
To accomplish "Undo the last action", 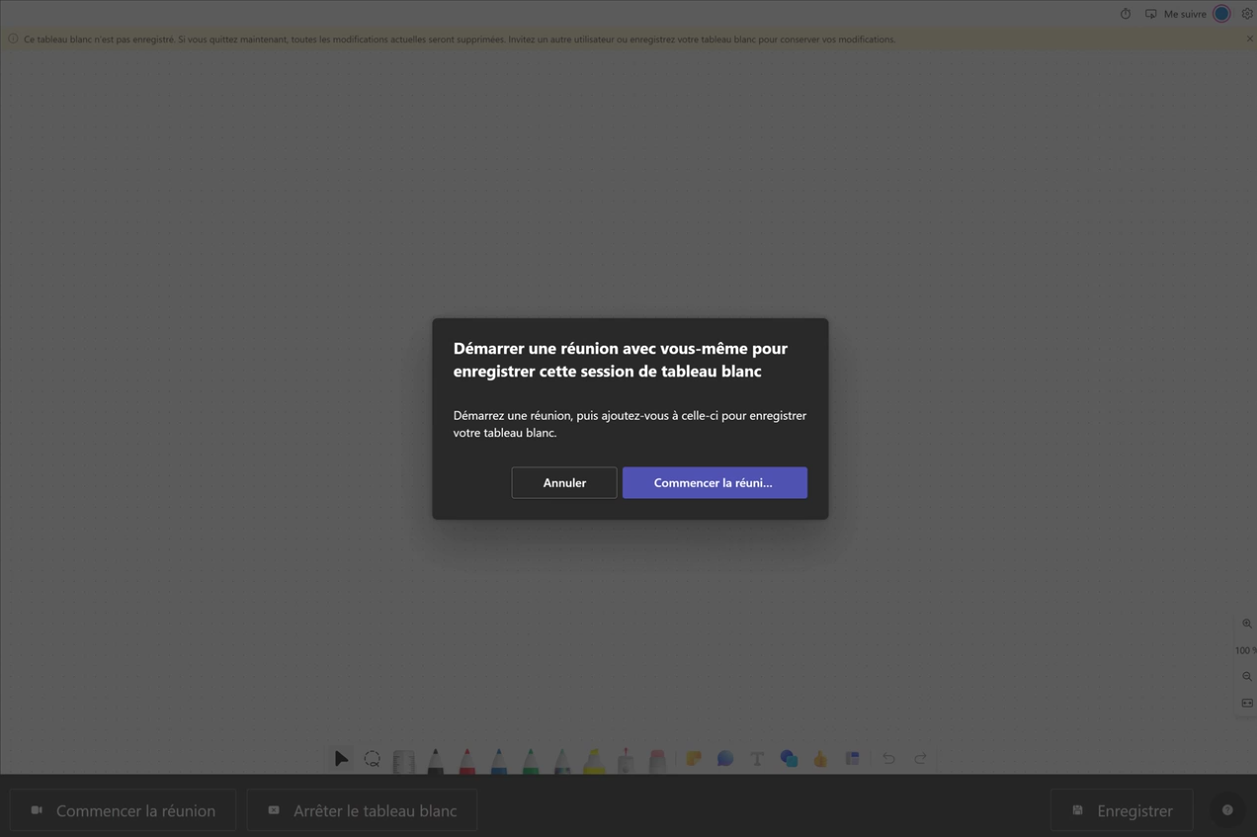I will (x=889, y=758).
